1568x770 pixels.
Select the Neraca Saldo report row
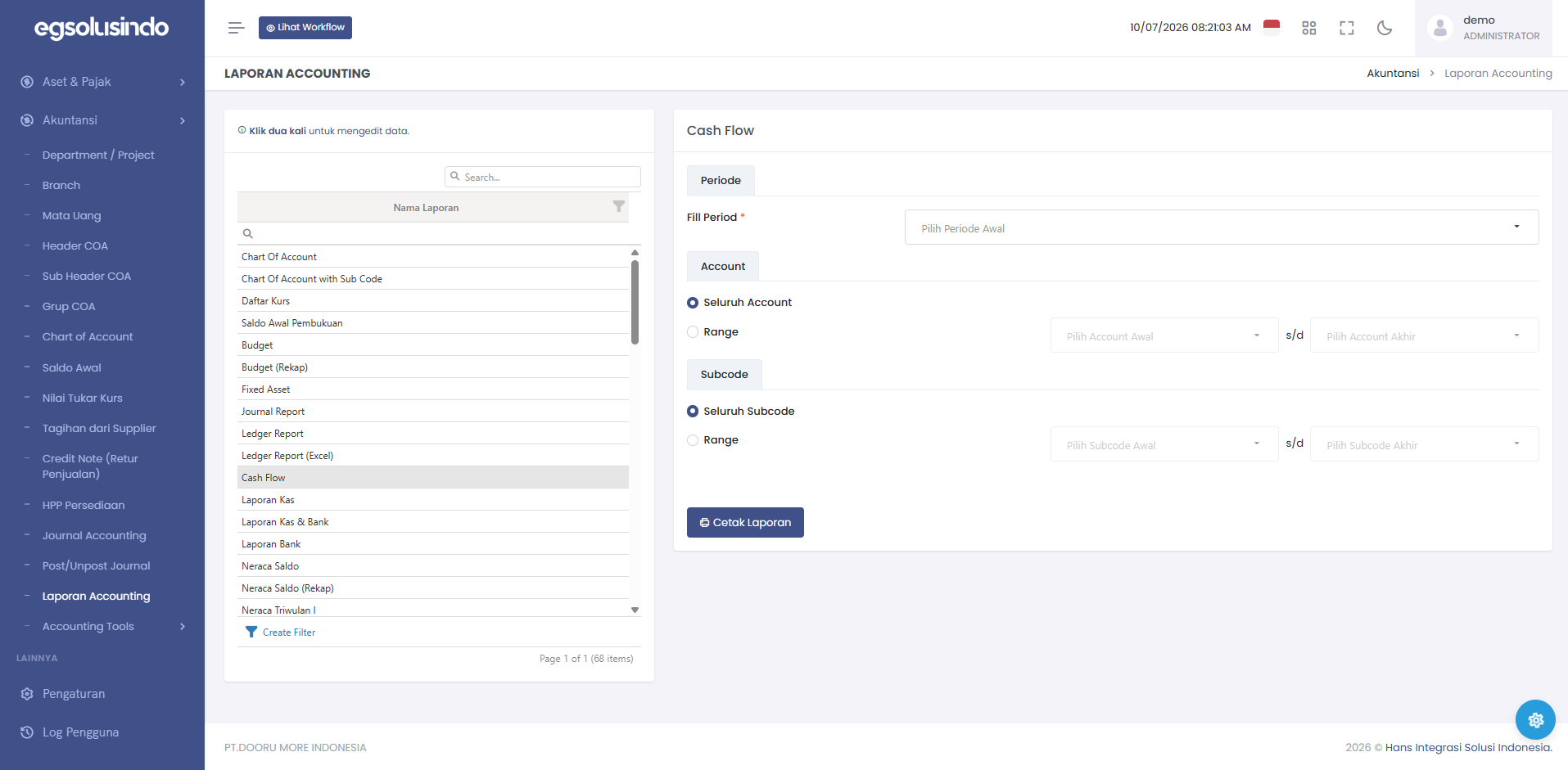[x=433, y=566]
